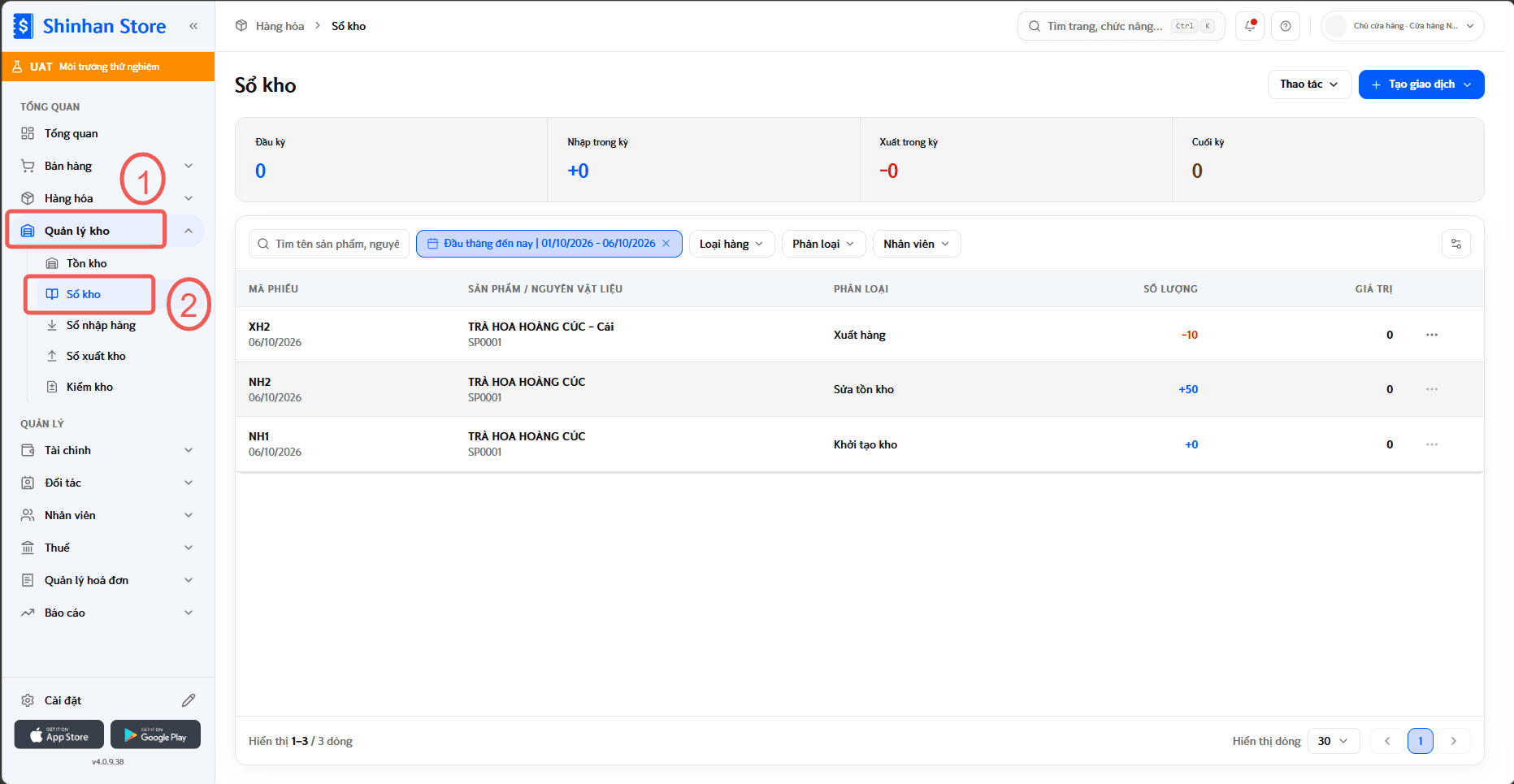Screen dimensions: 1514x784
Task: Open the notifications bell
Action: click(1250, 26)
